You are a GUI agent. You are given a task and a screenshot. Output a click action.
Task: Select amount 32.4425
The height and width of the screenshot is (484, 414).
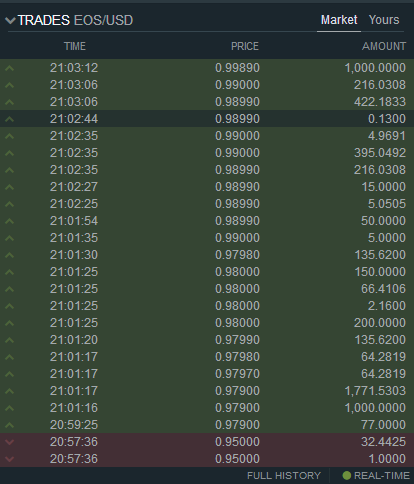tap(383, 442)
